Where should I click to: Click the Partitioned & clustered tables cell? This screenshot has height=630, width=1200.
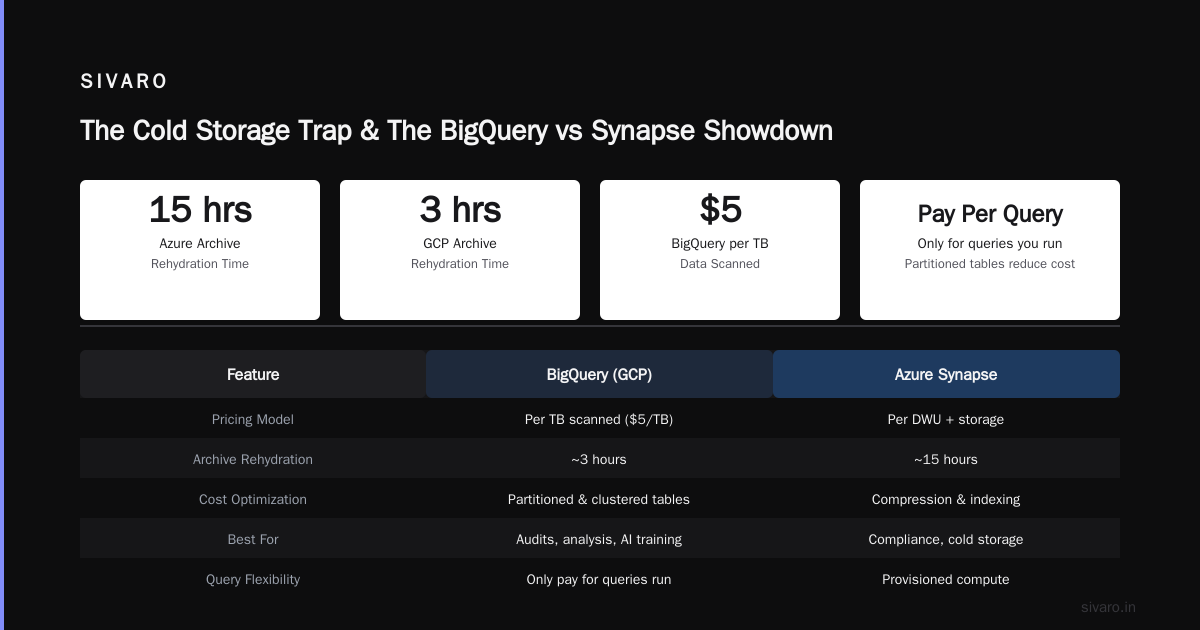click(599, 499)
